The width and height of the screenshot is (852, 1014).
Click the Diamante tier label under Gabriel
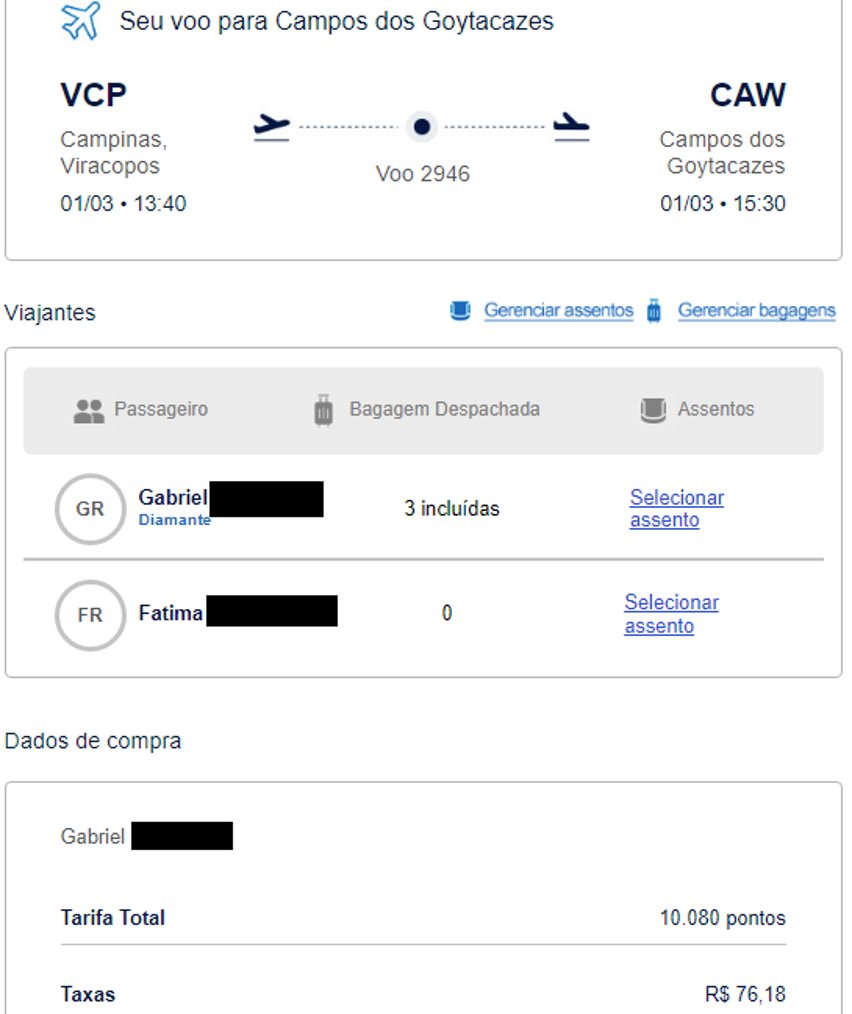pos(175,520)
